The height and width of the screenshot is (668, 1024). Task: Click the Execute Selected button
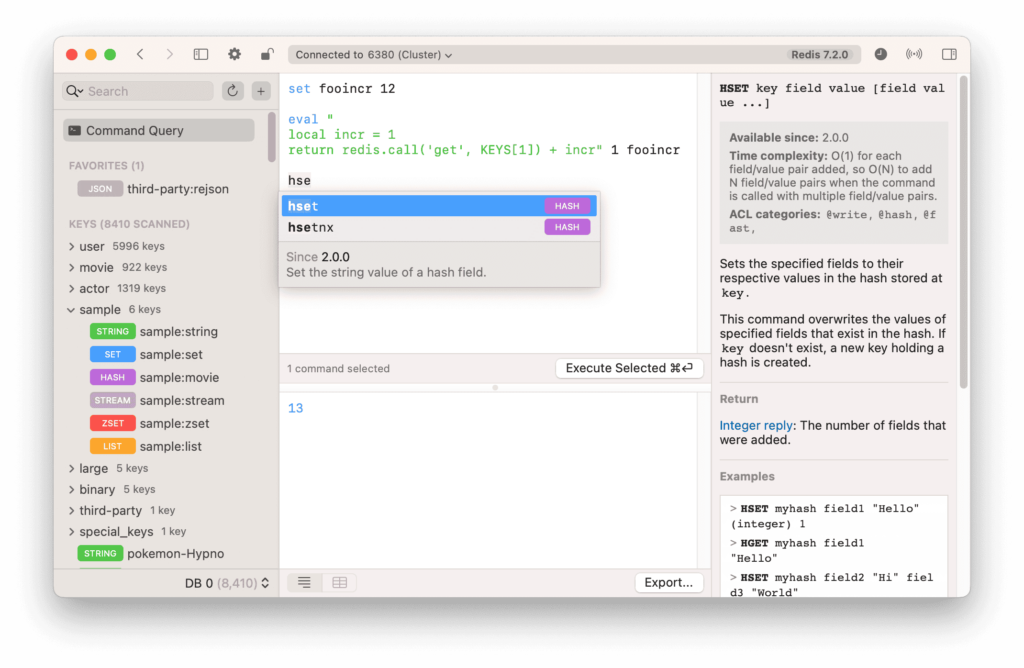(x=629, y=368)
